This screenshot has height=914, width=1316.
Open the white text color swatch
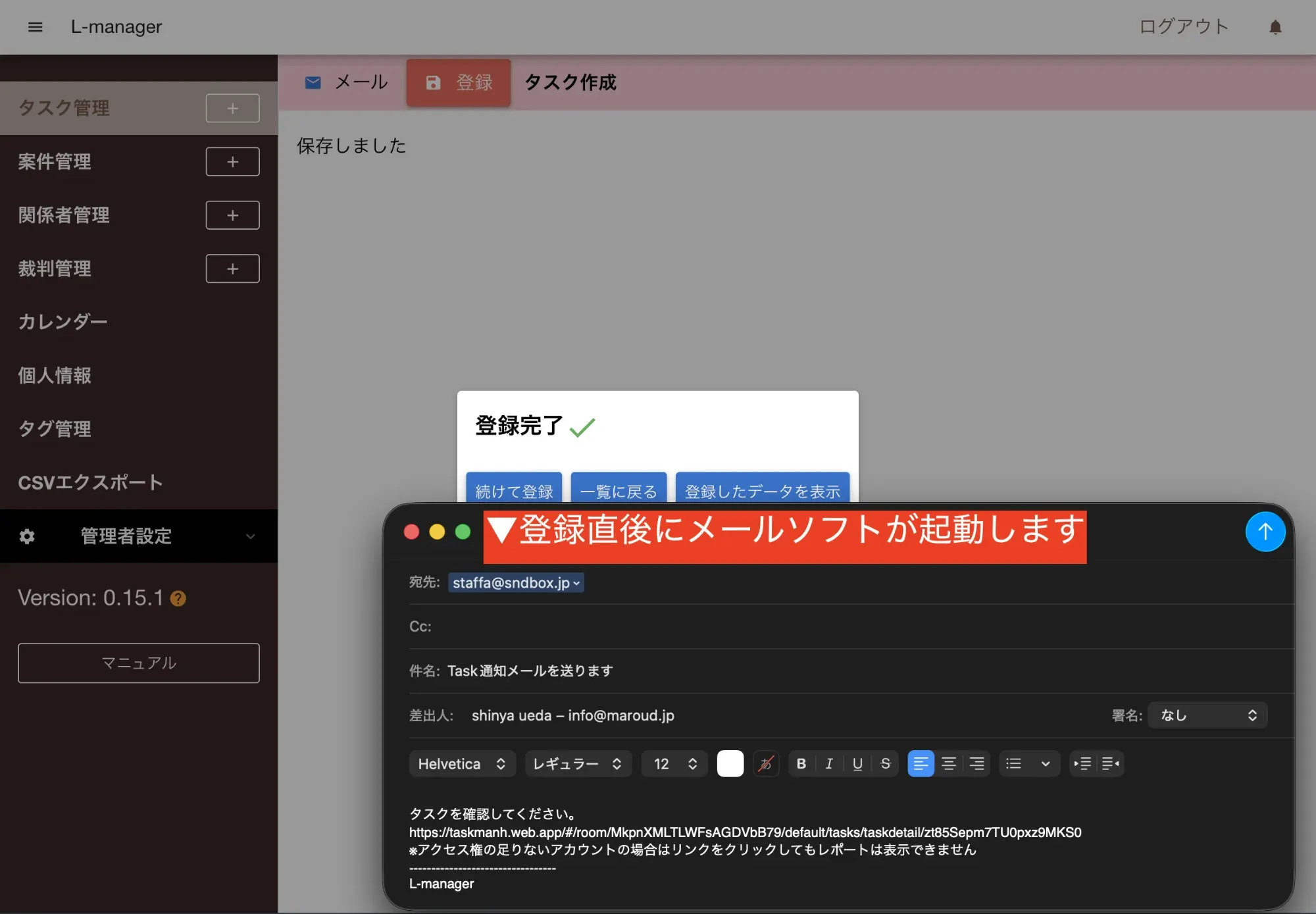[730, 763]
